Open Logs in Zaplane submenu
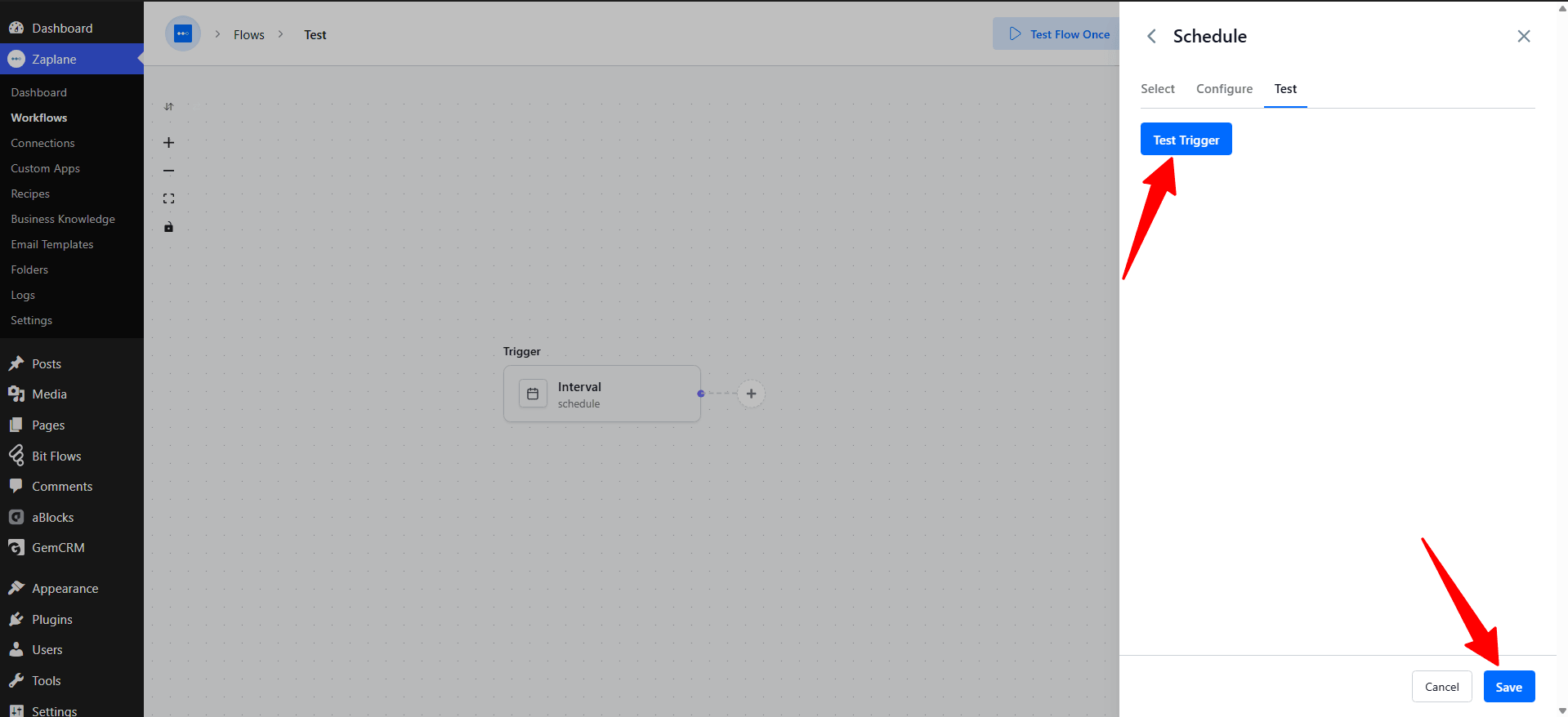 pyautogui.click(x=23, y=295)
